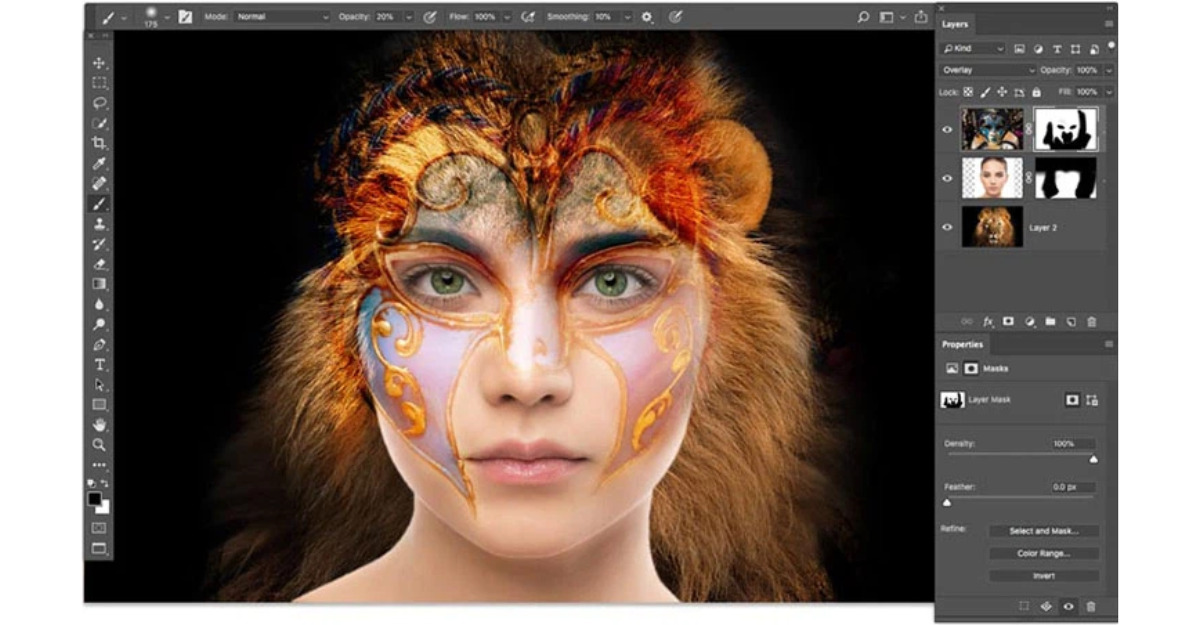Toggle the layer filter on/off switch

point(1113,45)
